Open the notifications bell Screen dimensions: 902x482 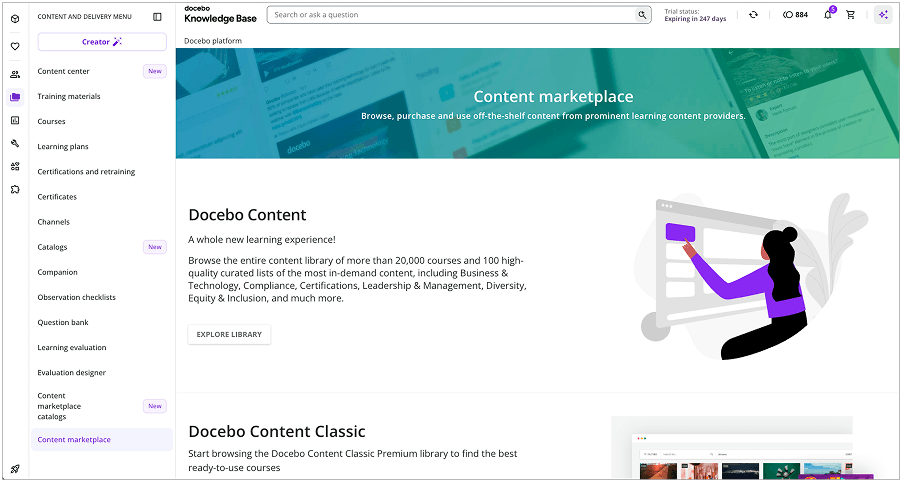point(828,15)
